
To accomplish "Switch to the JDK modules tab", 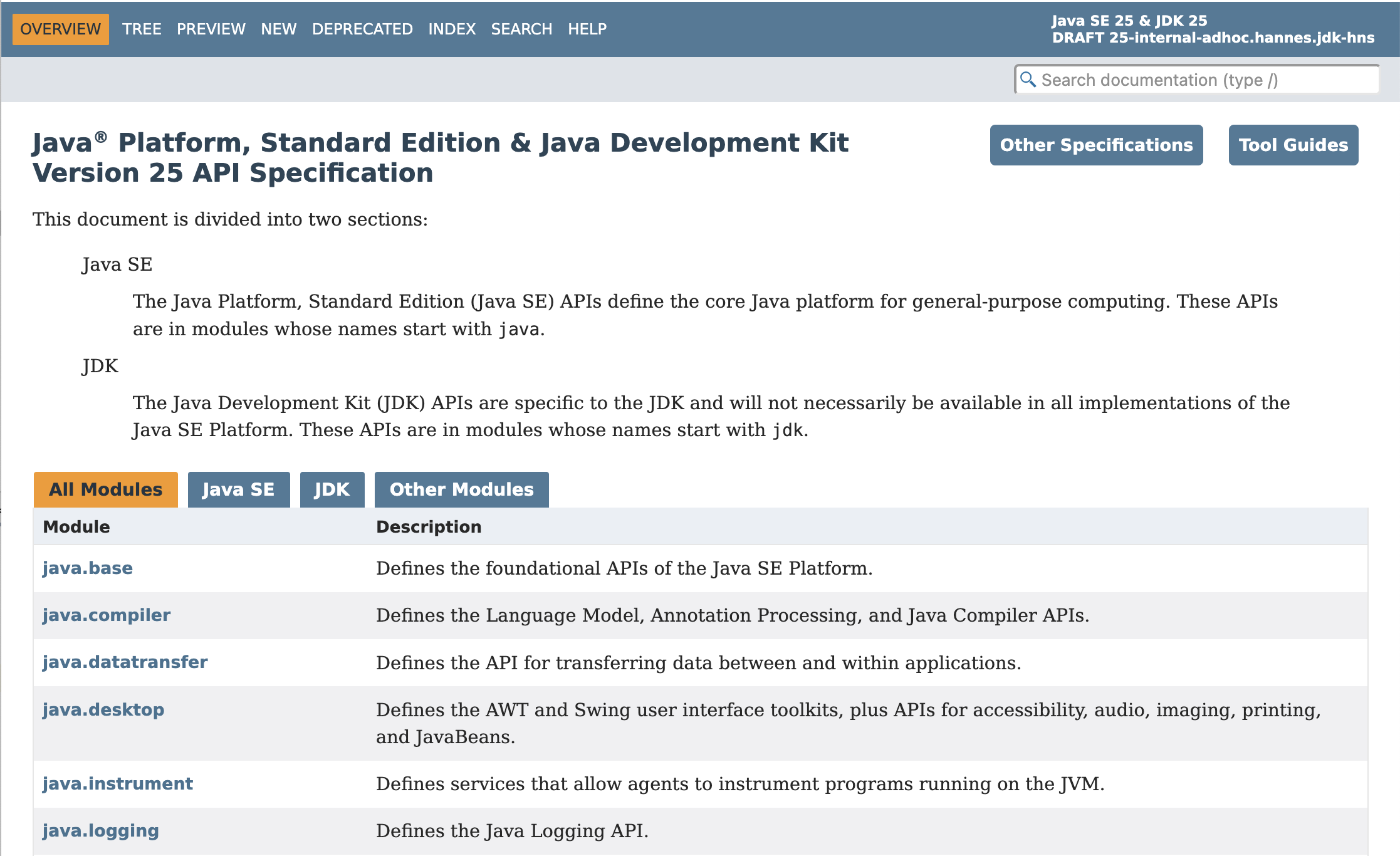I will tap(332, 489).
